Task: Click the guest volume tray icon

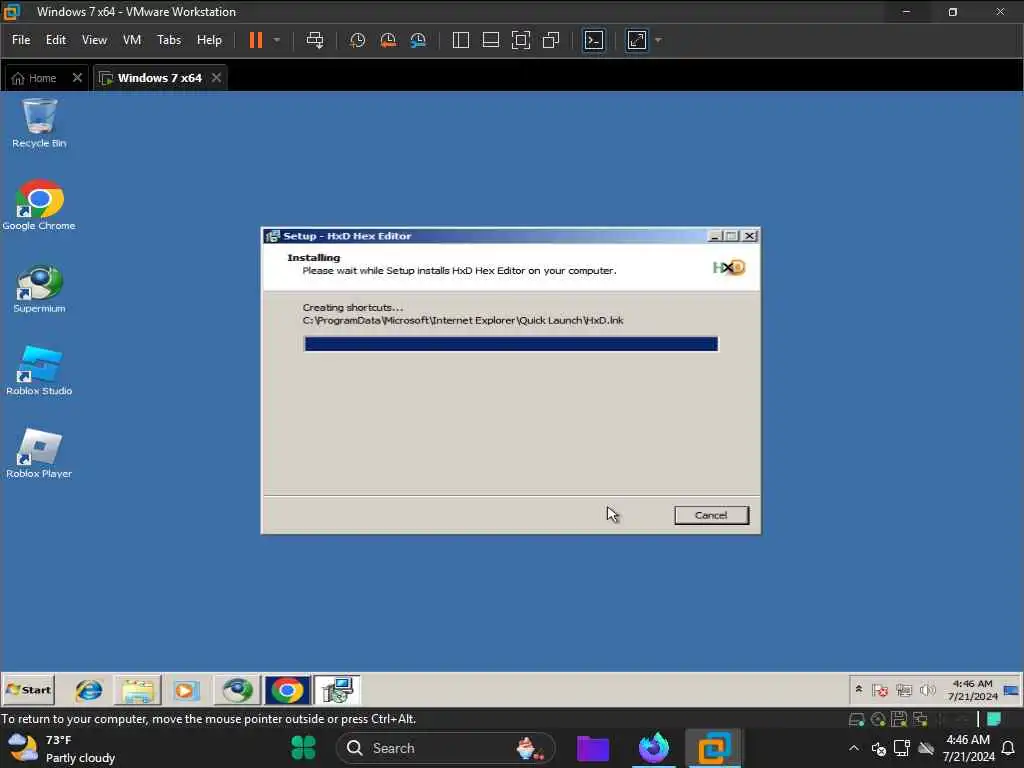Action: [x=927, y=690]
